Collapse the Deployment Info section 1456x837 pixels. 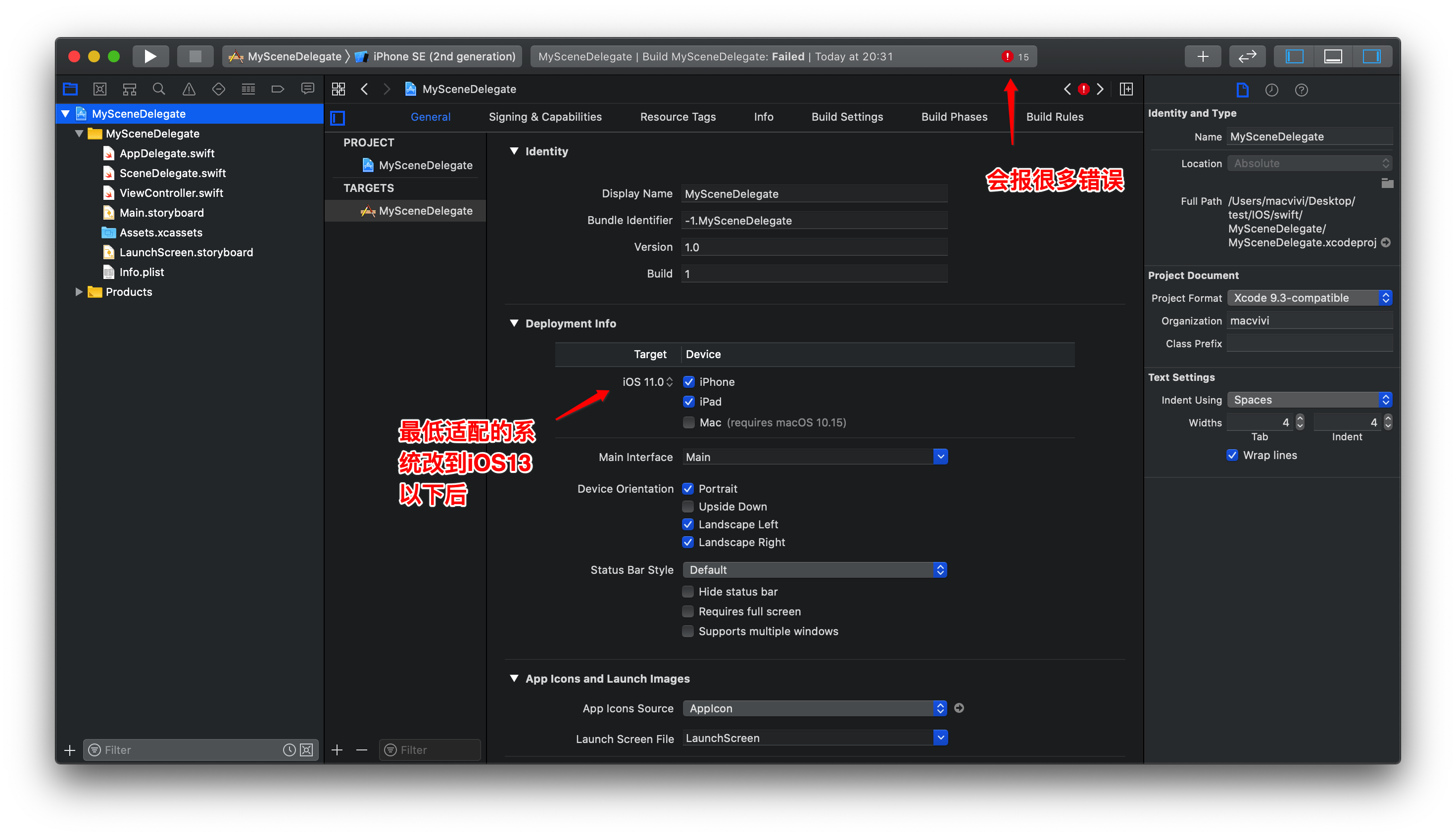pyautogui.click(x=514, y=323)
